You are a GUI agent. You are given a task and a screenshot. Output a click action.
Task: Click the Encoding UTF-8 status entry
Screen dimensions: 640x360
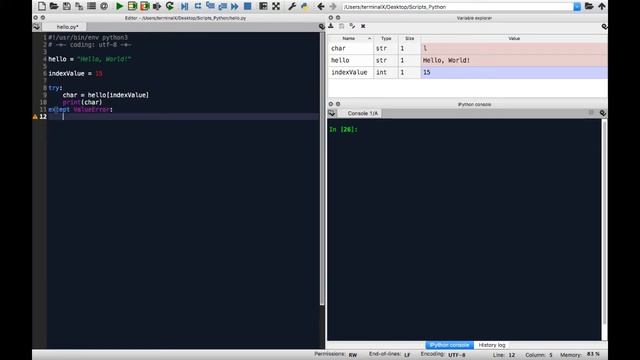(x=443, y=355)
